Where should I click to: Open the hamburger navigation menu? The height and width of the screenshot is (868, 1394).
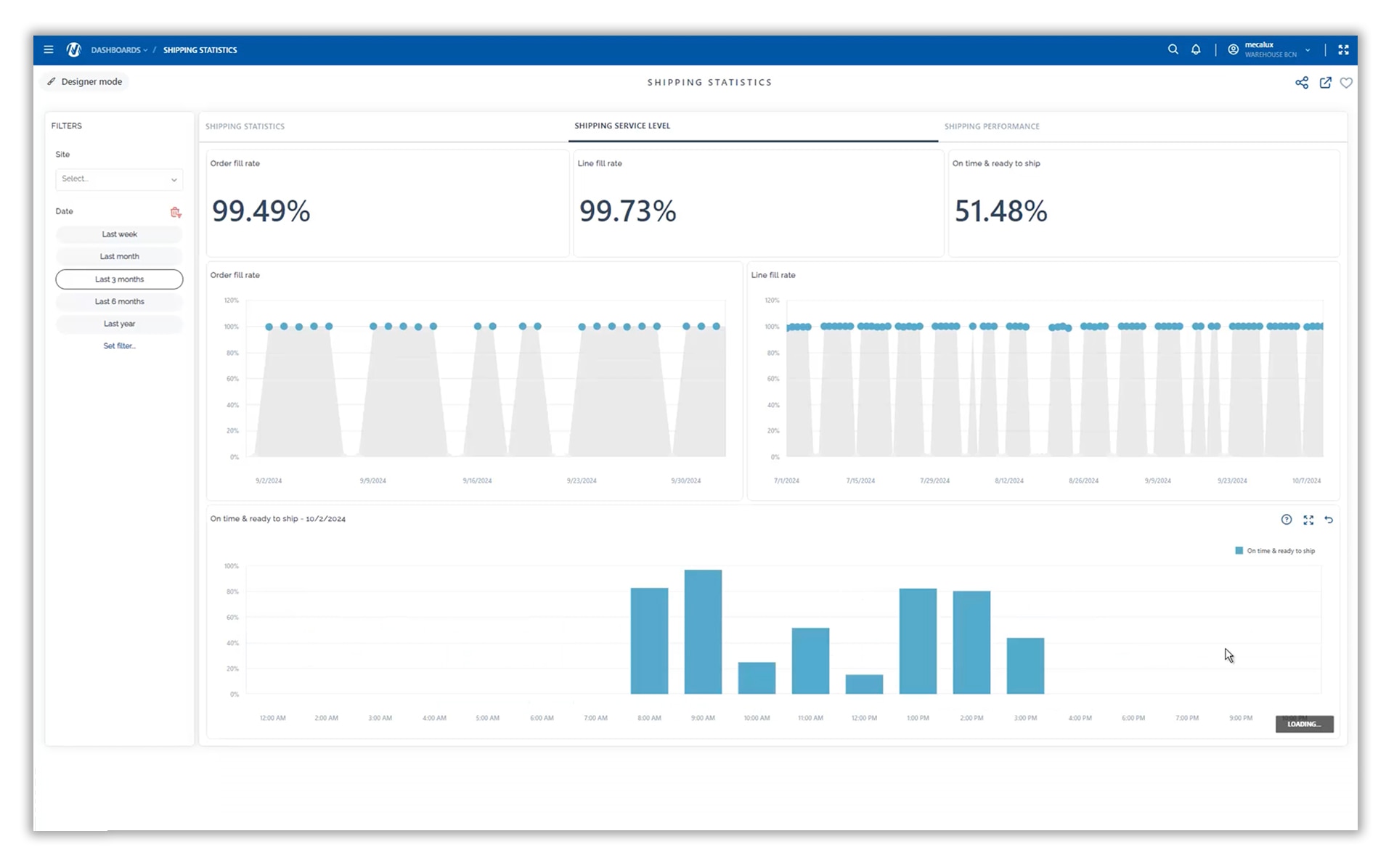click(x=49, y=50)
